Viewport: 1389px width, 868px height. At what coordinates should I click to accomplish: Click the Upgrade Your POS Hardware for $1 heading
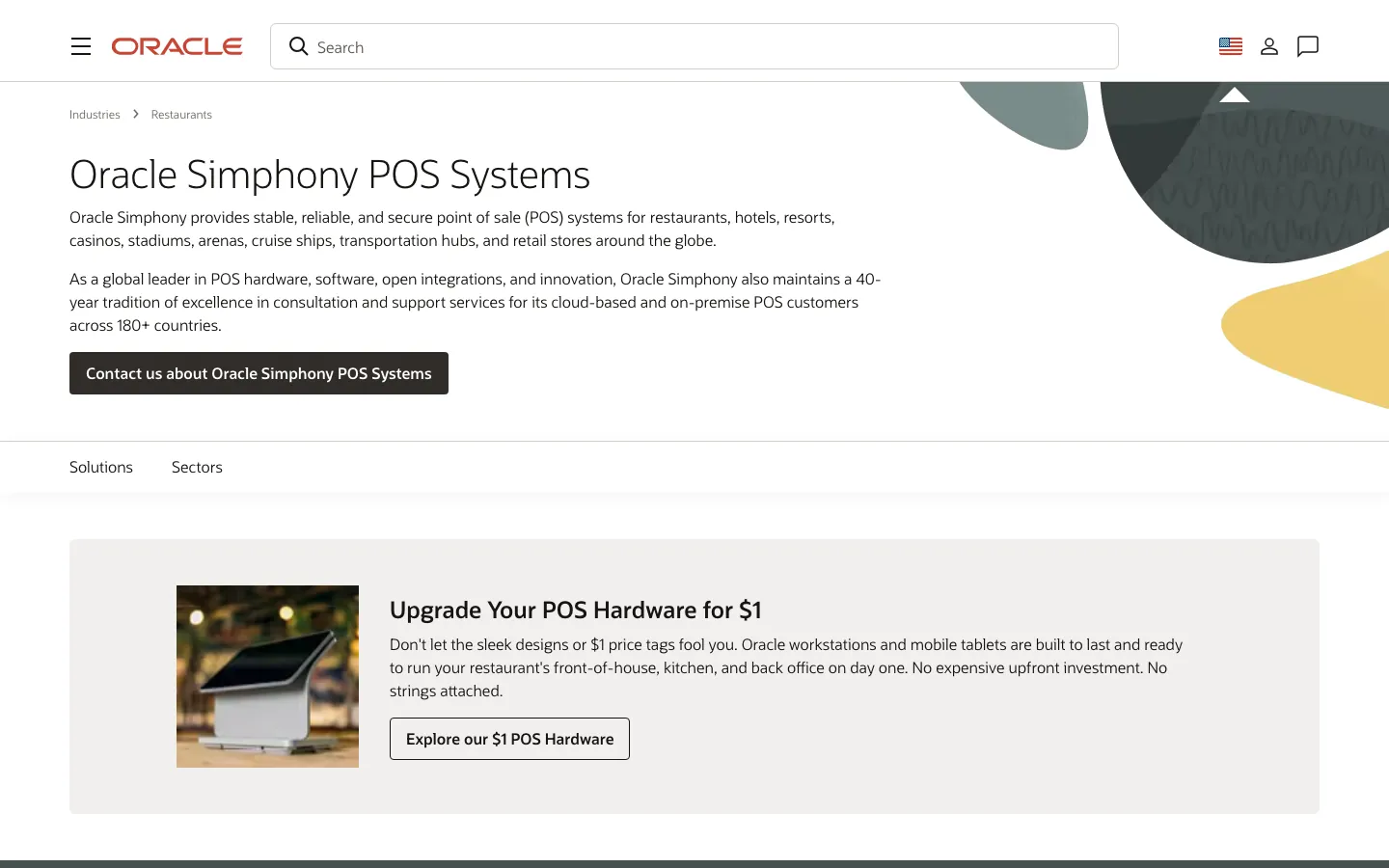click(x=576, y=610)
